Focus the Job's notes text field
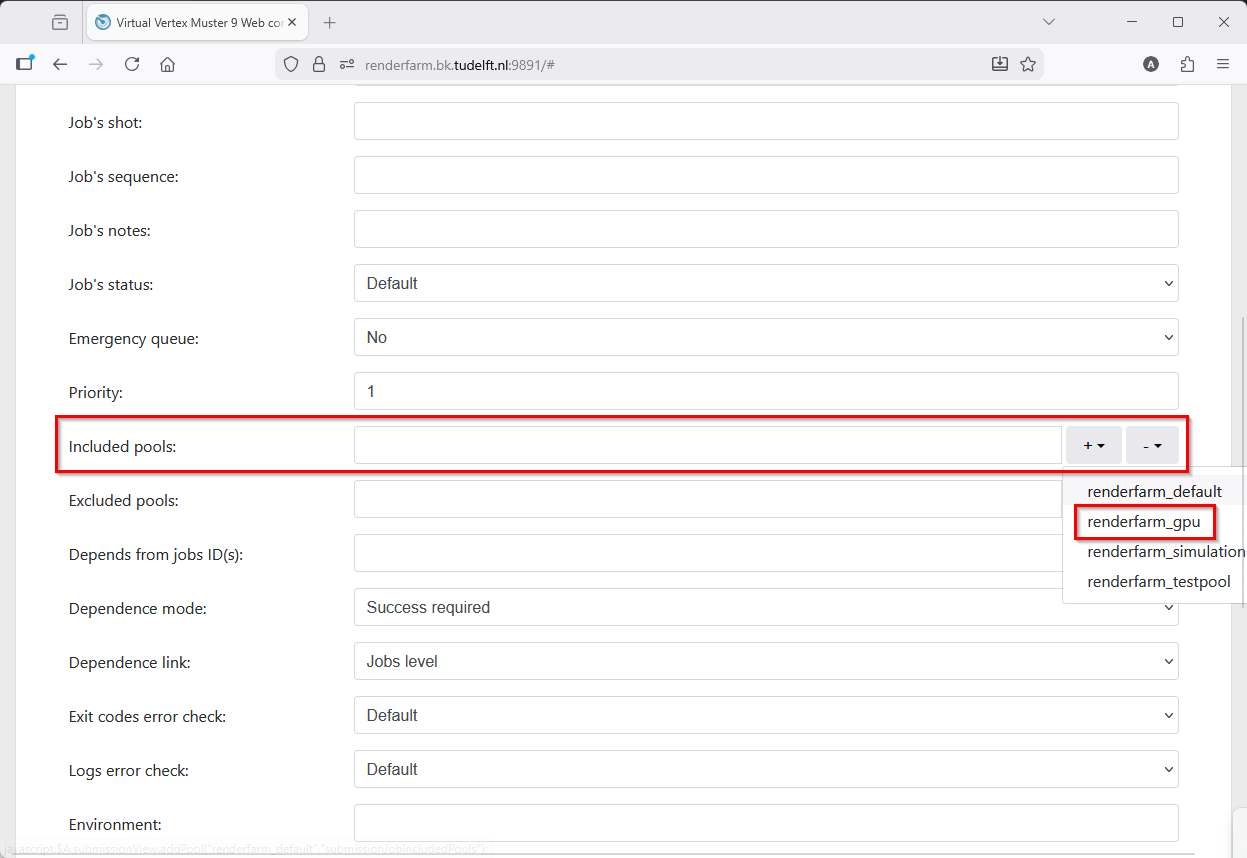The image size is (1247, 858). [765, 229]
